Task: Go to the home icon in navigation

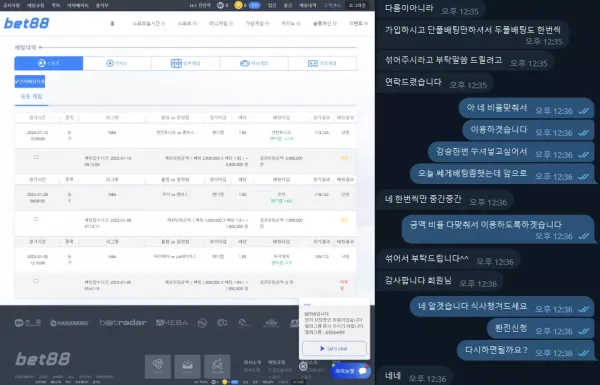Action: click(x=112, y=23)
